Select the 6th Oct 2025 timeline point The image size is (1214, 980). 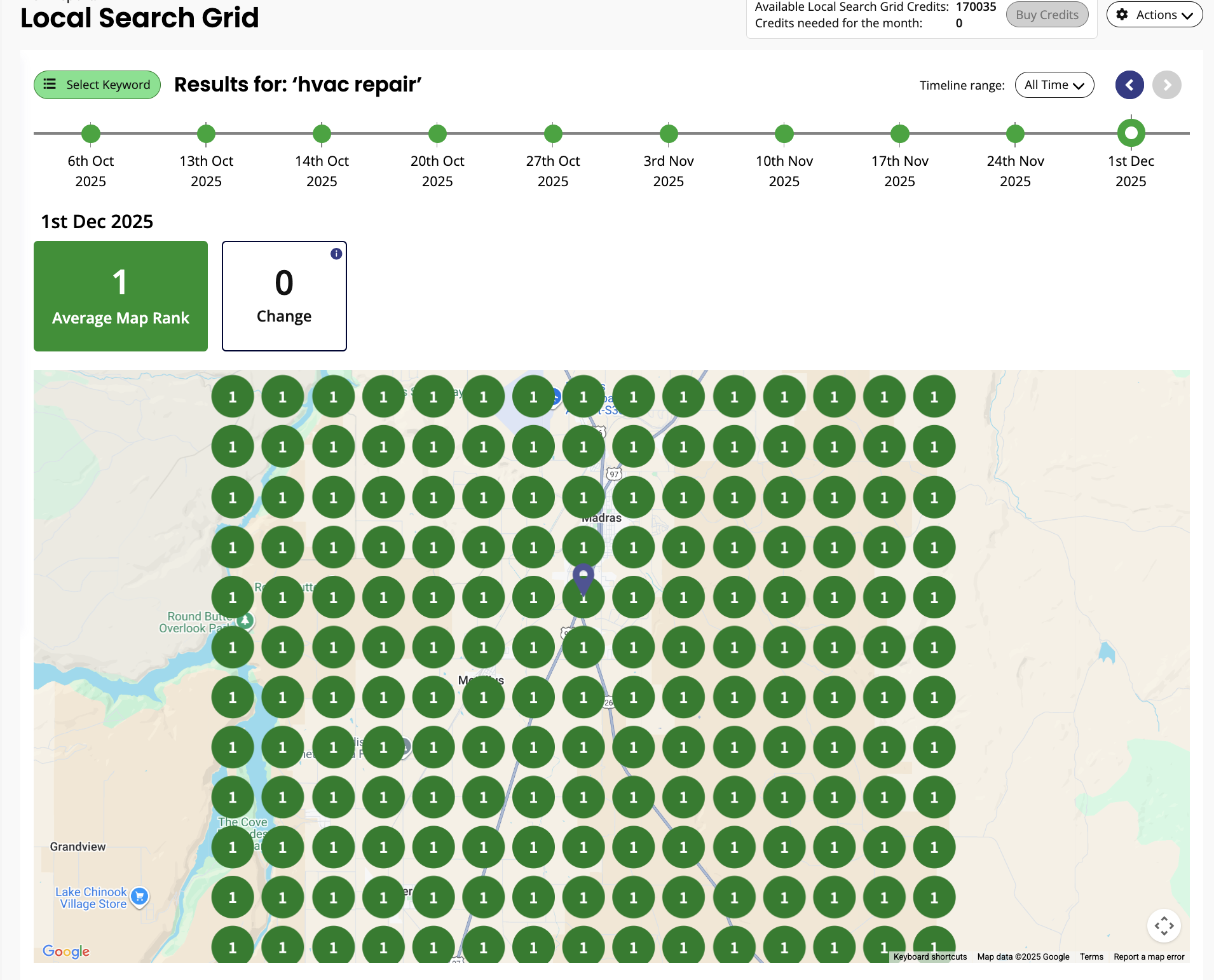91,134
